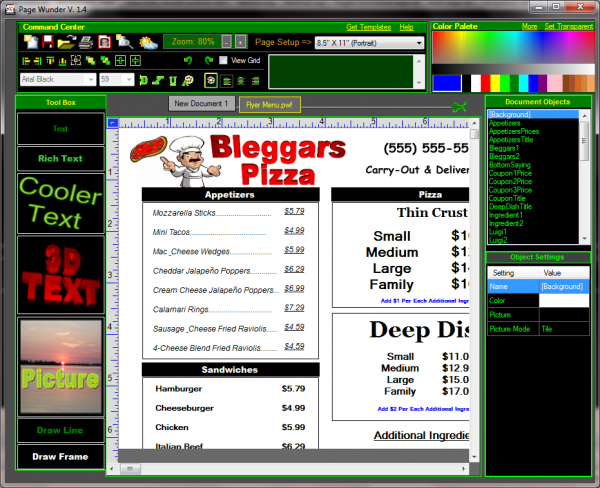Click the highlighted round effects icon

click(x=211, y=80)
